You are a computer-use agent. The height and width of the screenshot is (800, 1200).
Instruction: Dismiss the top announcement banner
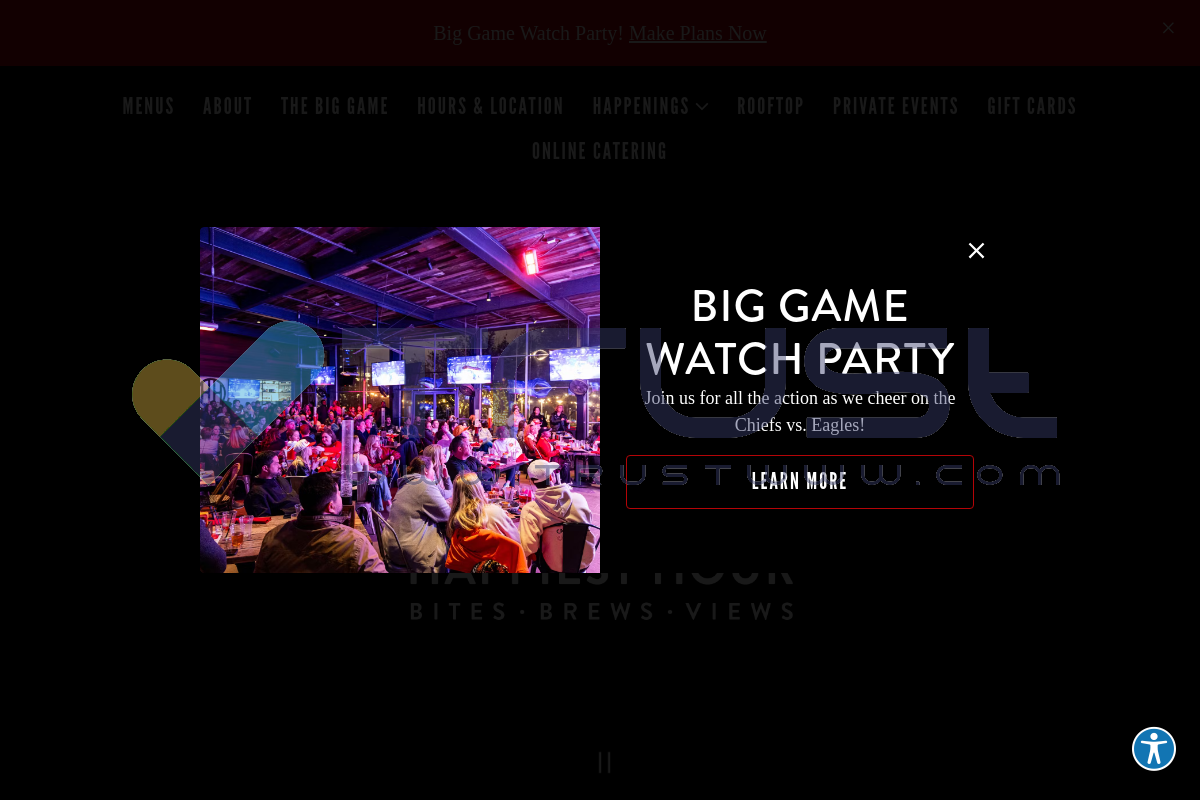(1168, 28)
